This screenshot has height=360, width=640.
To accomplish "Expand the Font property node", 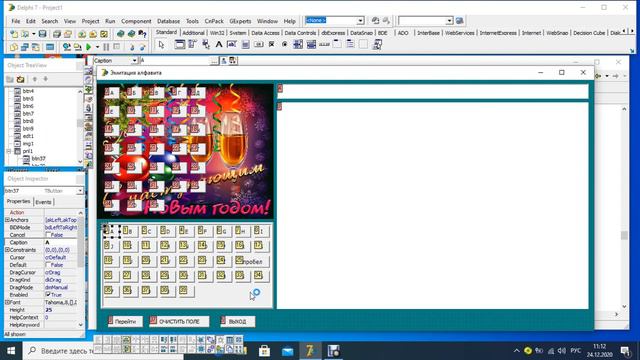I will click(7, 302).
